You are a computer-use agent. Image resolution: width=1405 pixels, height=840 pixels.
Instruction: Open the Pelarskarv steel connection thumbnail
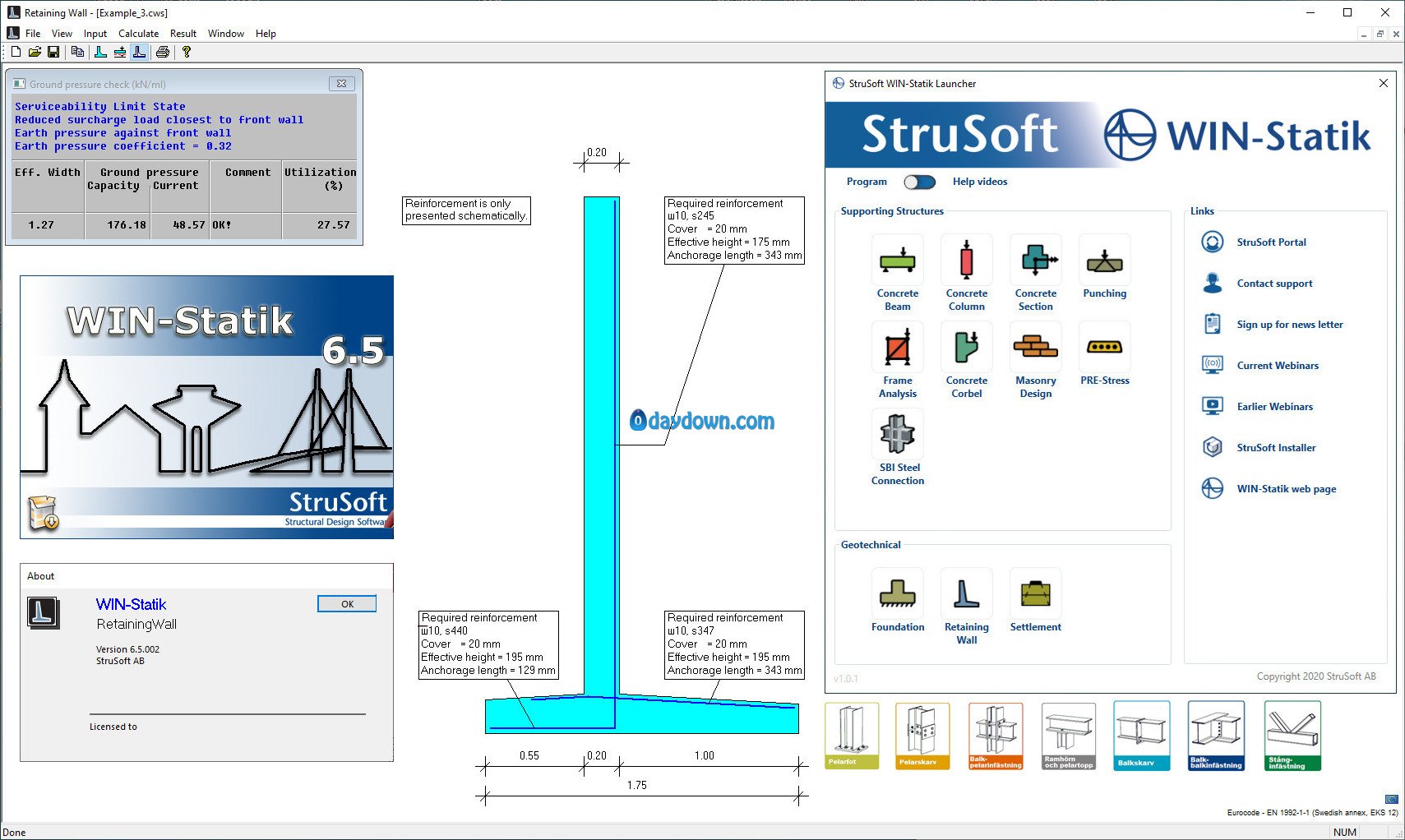point(922,736)
